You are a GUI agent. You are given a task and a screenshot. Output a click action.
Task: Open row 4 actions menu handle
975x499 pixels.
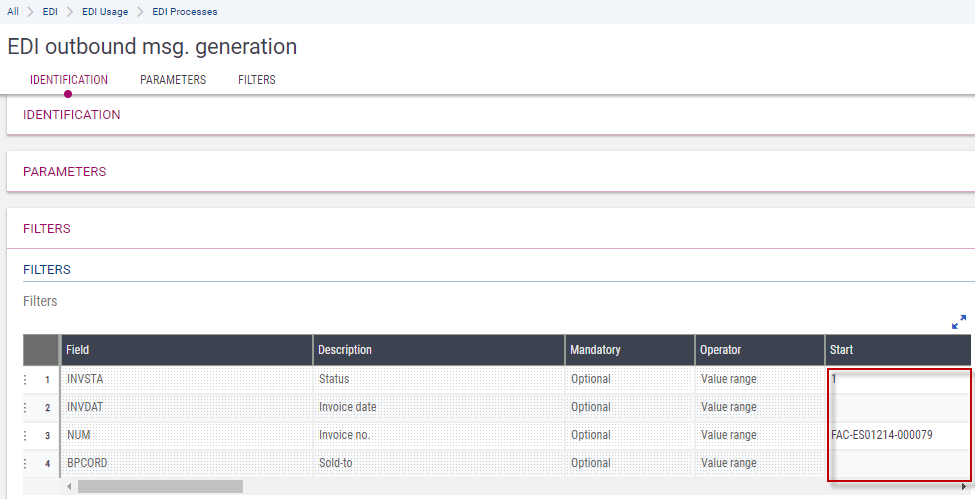25,464
